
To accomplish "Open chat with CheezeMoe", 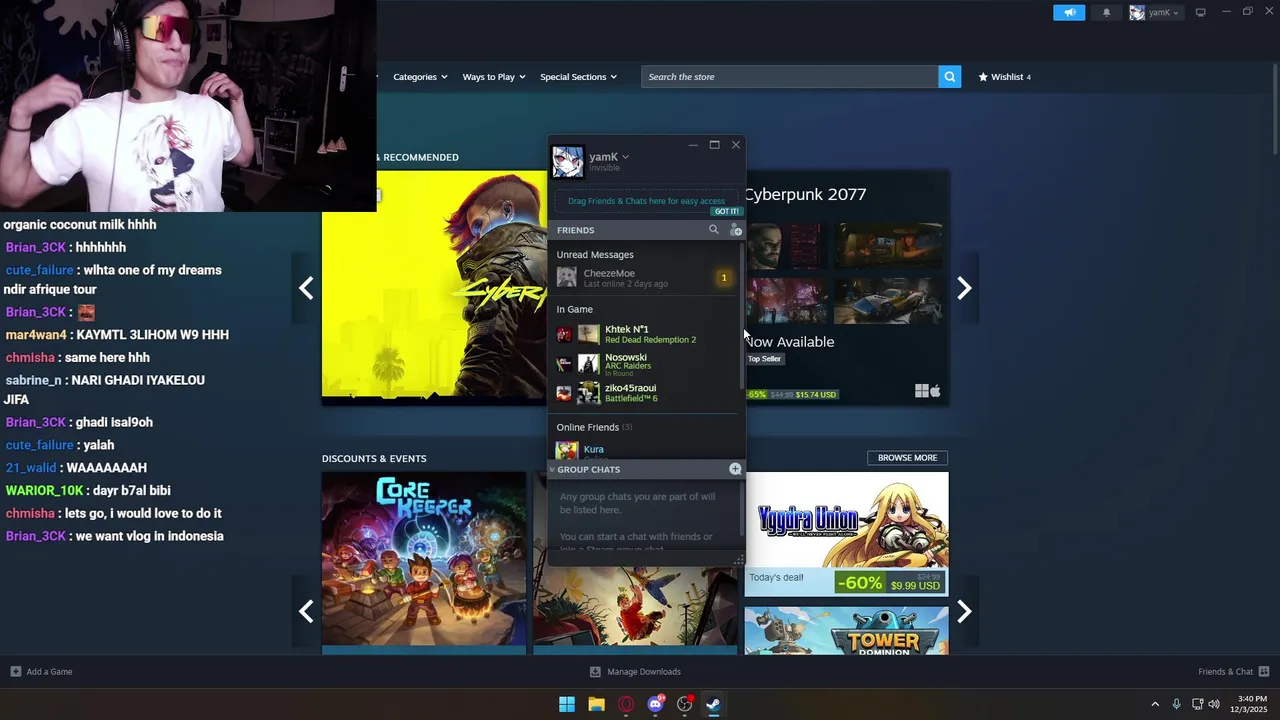I will 645,278.
